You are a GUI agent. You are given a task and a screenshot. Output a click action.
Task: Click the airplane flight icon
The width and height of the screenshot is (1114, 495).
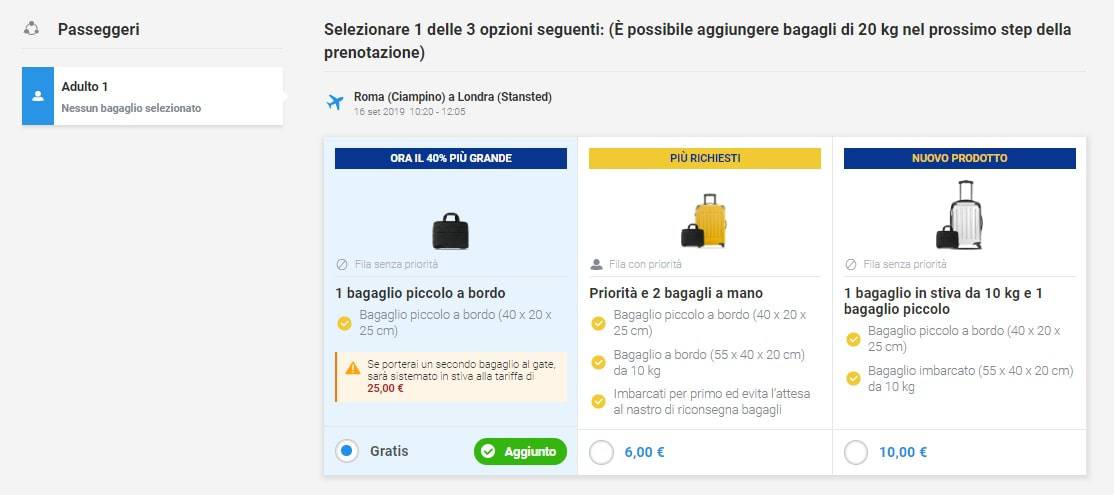point(335,102)
